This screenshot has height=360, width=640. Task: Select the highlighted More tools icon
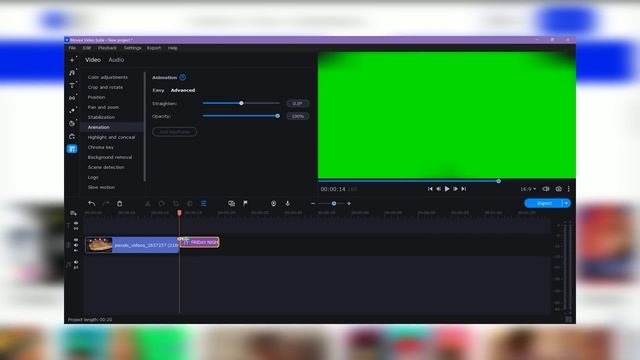pyautogui.click(x=72, y=149)
